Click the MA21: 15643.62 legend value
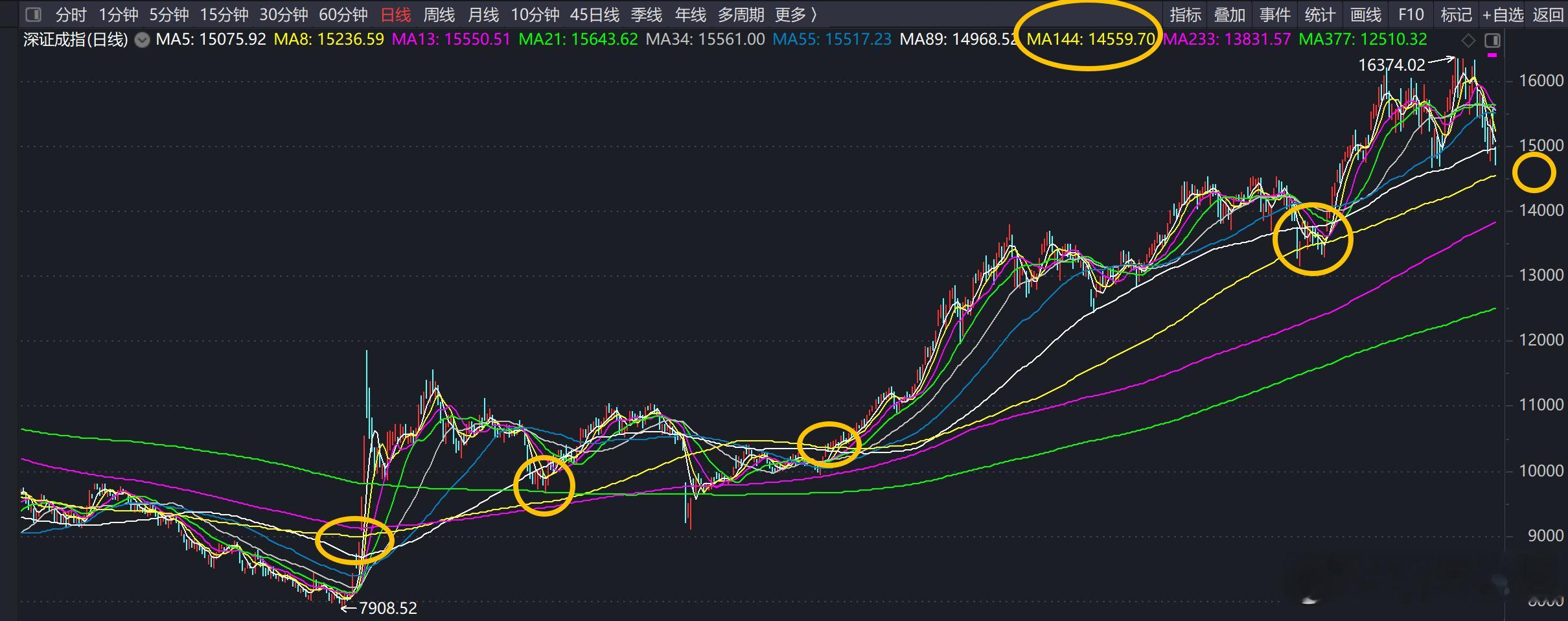Viewport: 1568px width, 621px height. tap(579, 40)
